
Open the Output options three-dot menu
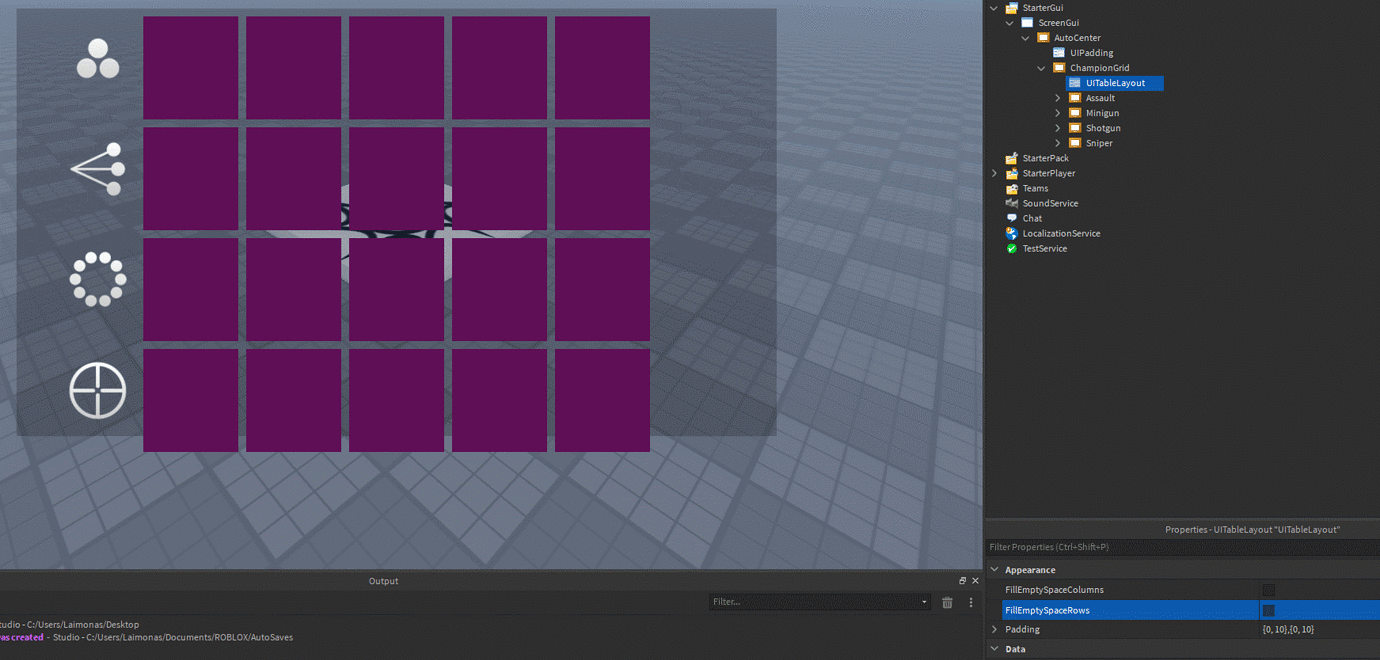click(x=970, y=601)
